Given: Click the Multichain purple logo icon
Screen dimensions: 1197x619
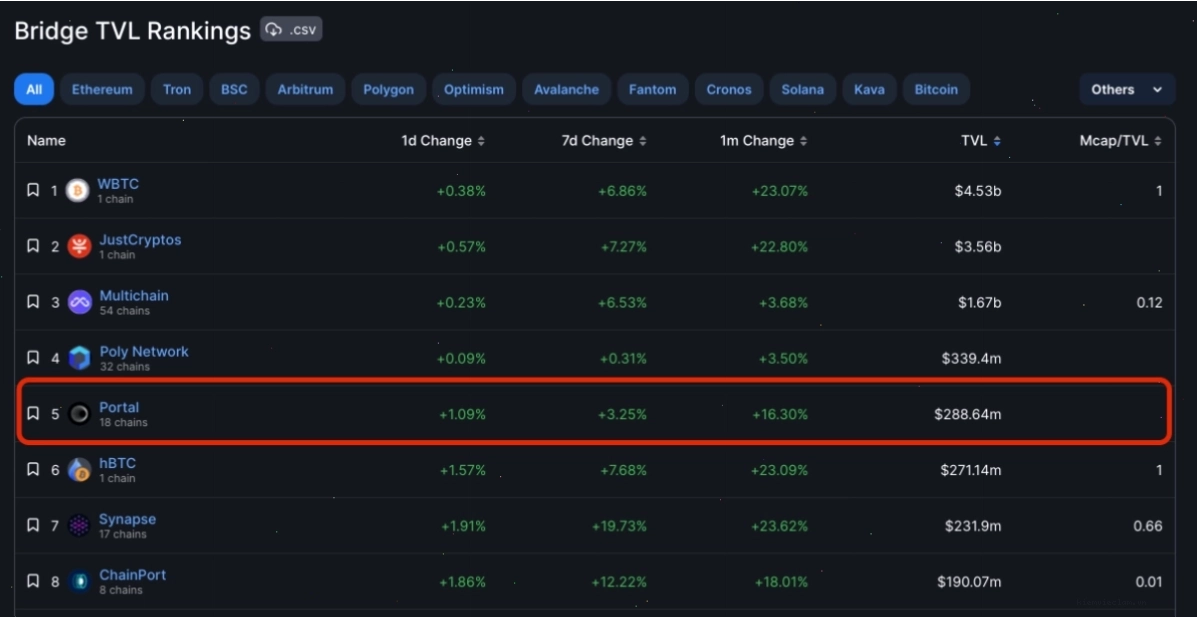Looking at the screenshot, I should (79, 301).
